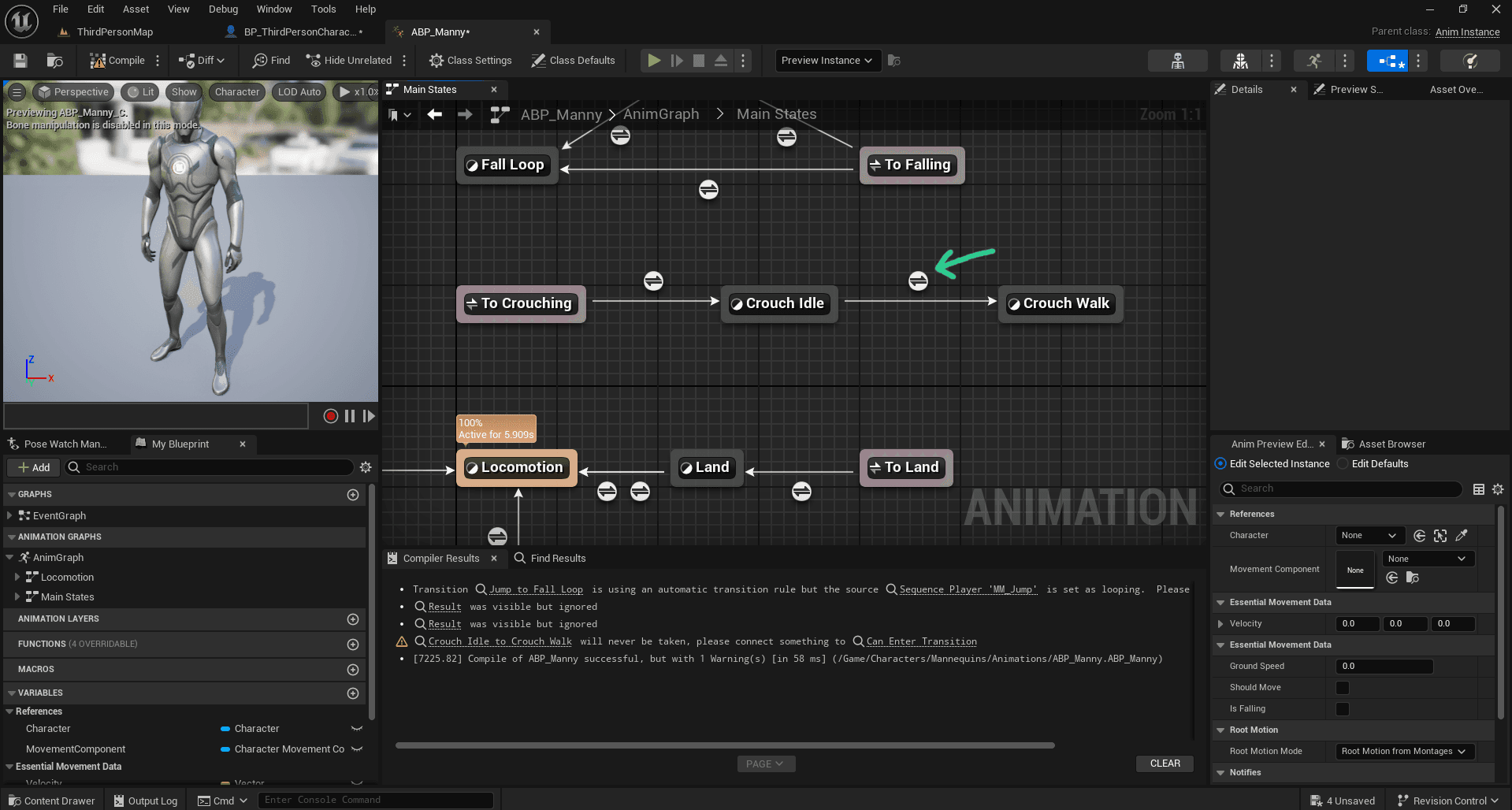Pause the preview animation
1512x810 pixels.
350,416
